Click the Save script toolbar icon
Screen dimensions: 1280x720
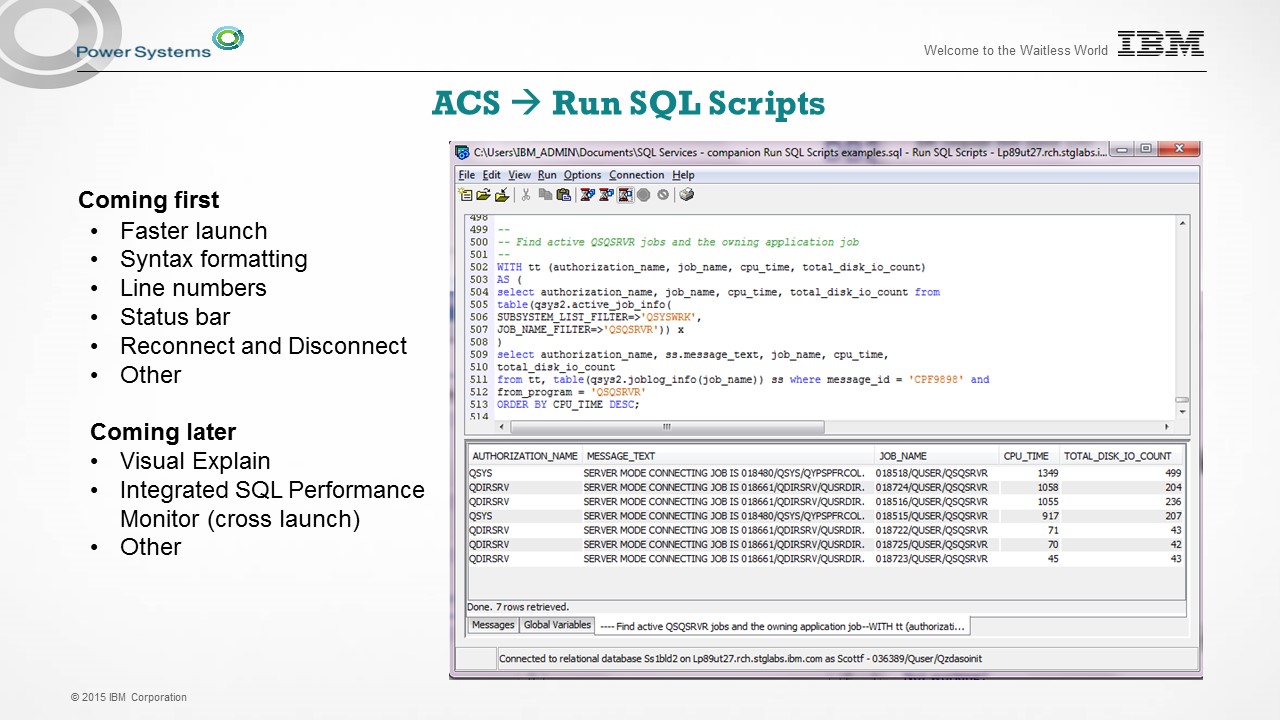pyautogui.click(x=501, y=195)
